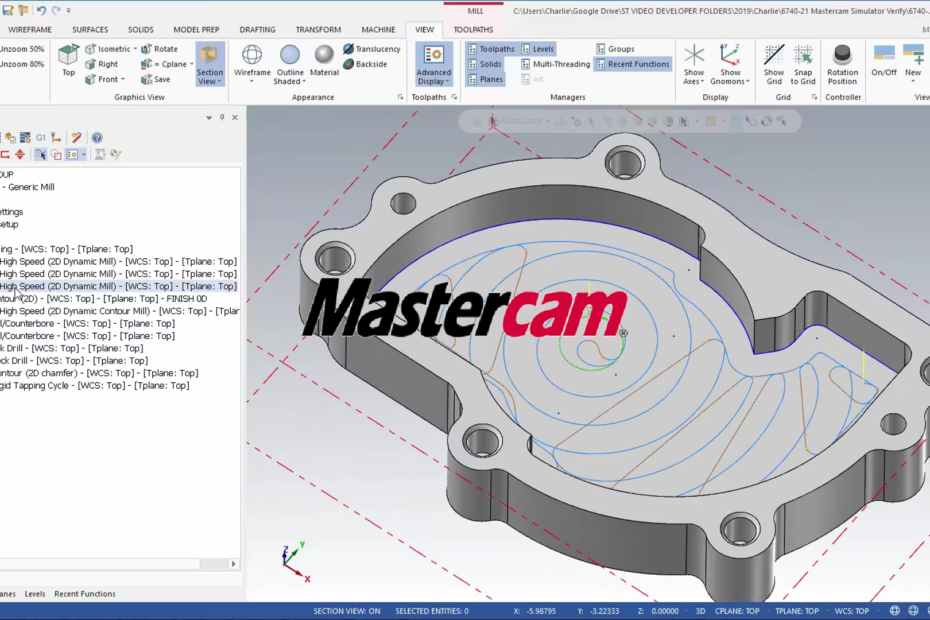Click the Save icon in the quick access toolbar
This screenshot has width=930, height=620.
(x=8, y=10)
